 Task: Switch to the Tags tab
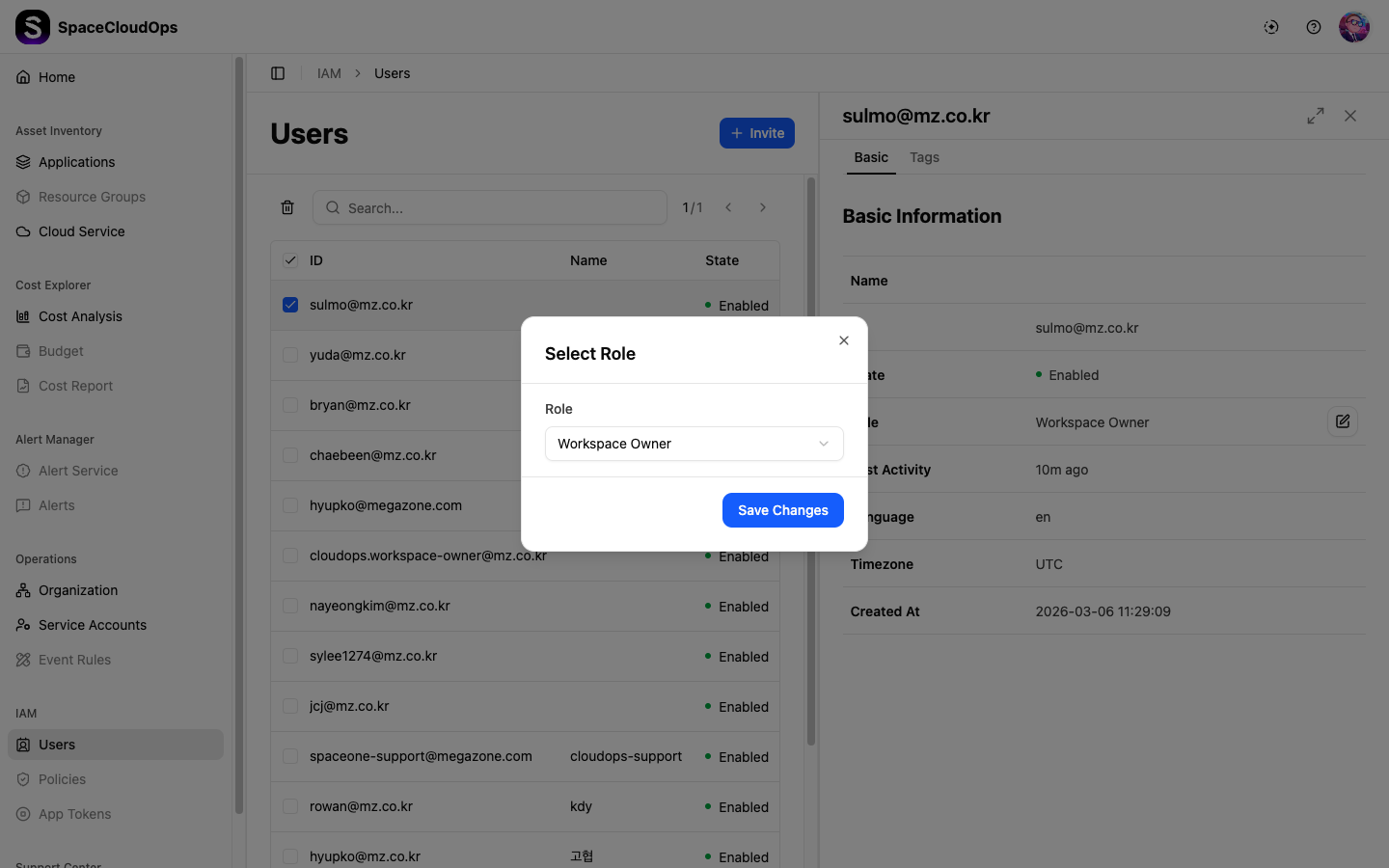pyautogui.click(x=924, y=157)
